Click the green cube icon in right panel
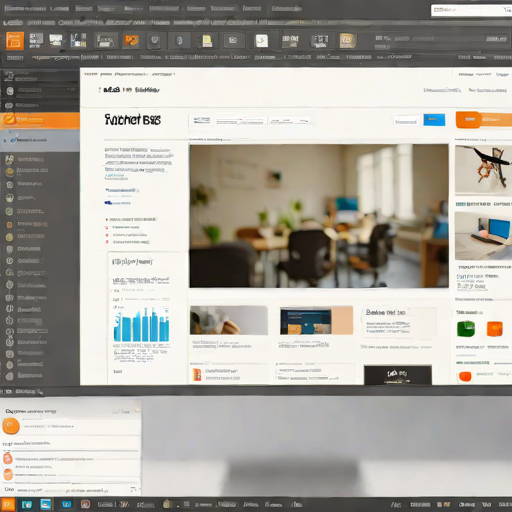 (466, 329)
